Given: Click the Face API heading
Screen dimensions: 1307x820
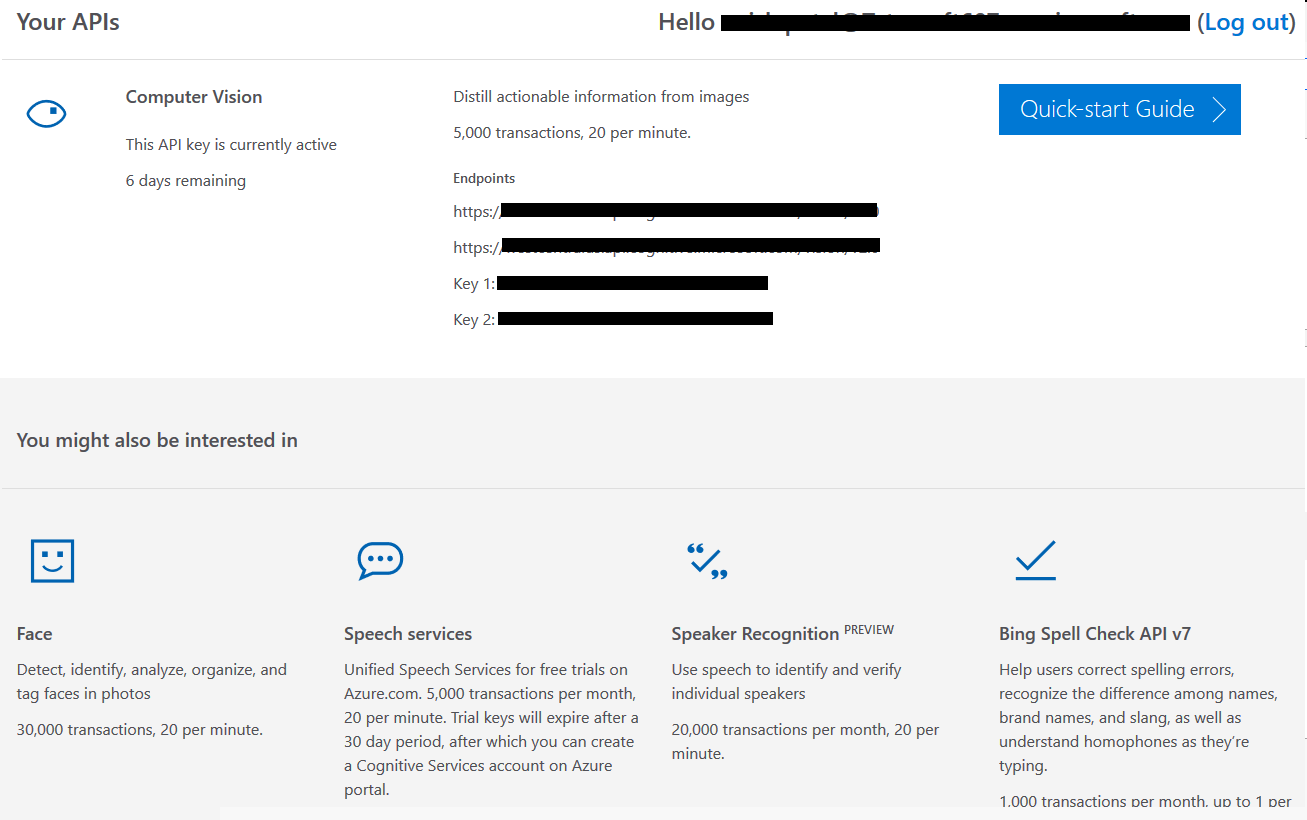Looking at the screenshot, I should point(34,634).
